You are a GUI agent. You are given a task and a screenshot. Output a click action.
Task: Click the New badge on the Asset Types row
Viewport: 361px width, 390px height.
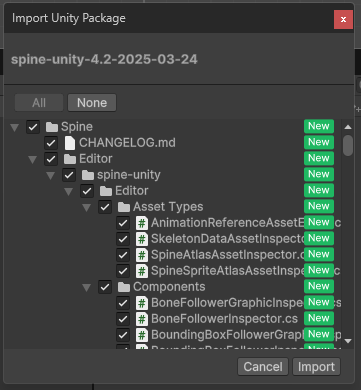(319, 206)
